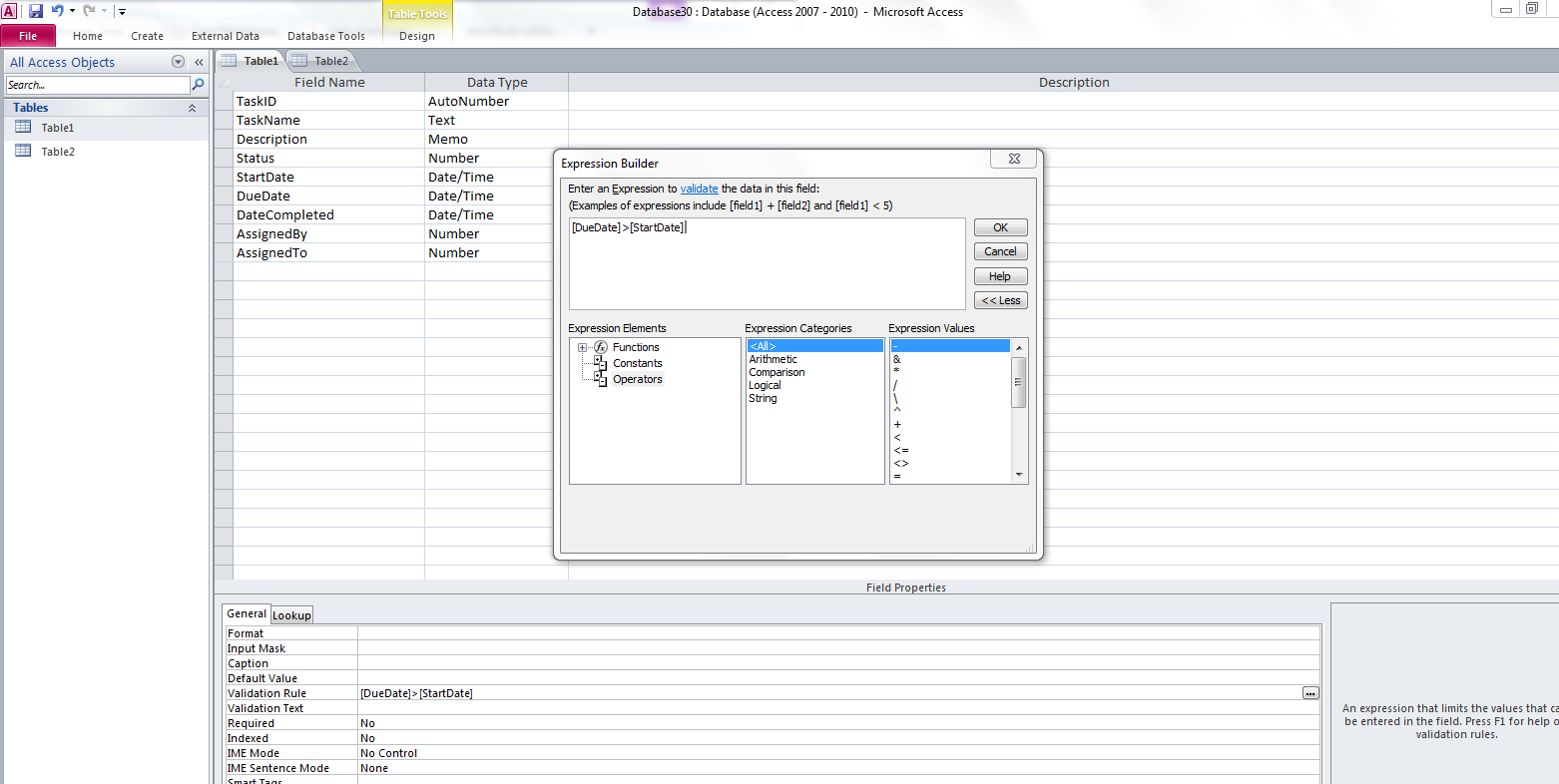The height and width of the screenshot is (784, 1559).
Task: Click the Save icon in Quick Access Toolbar
Action: pyautogui.click(x=36, y=11)
